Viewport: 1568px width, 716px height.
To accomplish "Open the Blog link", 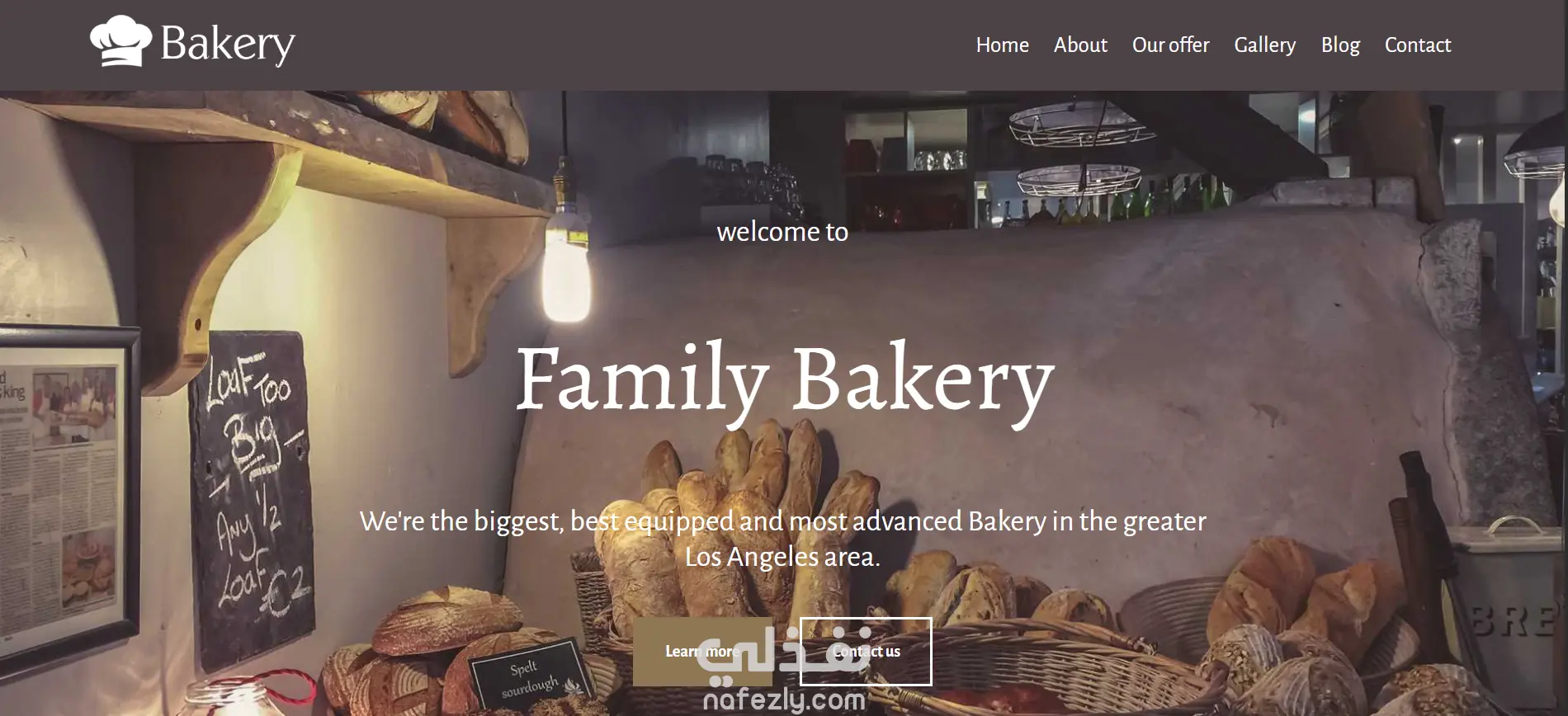I will pos(1340,45).
